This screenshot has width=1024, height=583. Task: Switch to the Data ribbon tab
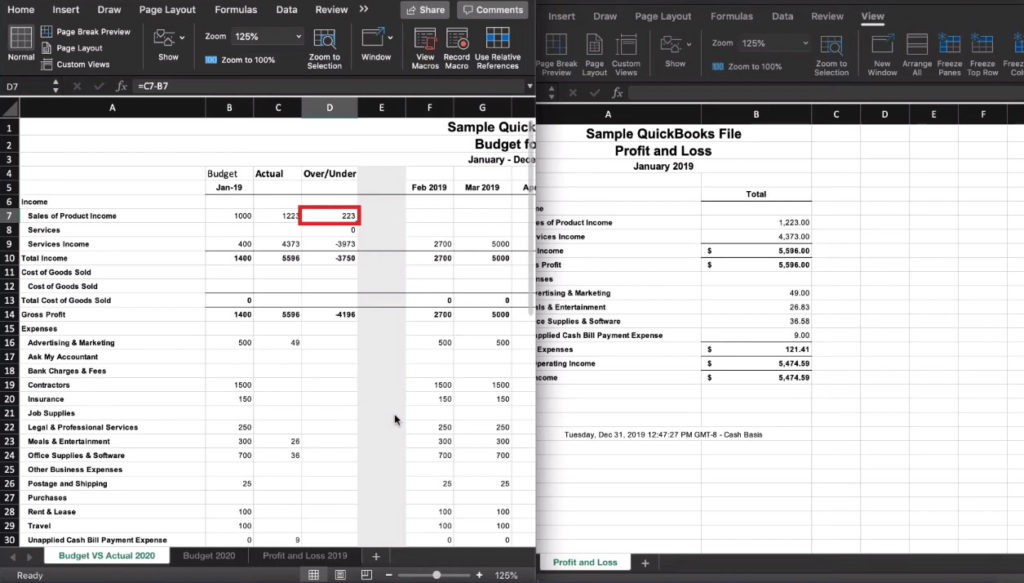[287, 9]
